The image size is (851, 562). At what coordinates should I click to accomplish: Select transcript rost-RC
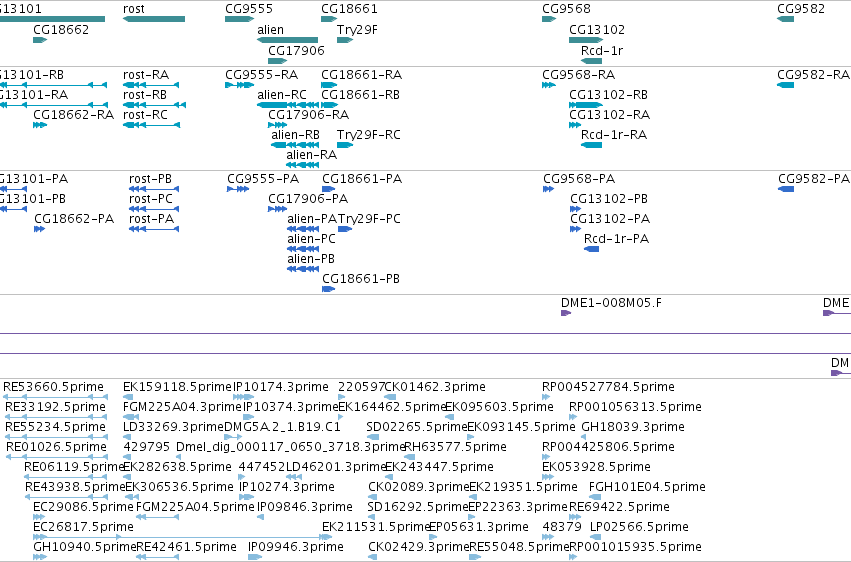click(145, 115)
